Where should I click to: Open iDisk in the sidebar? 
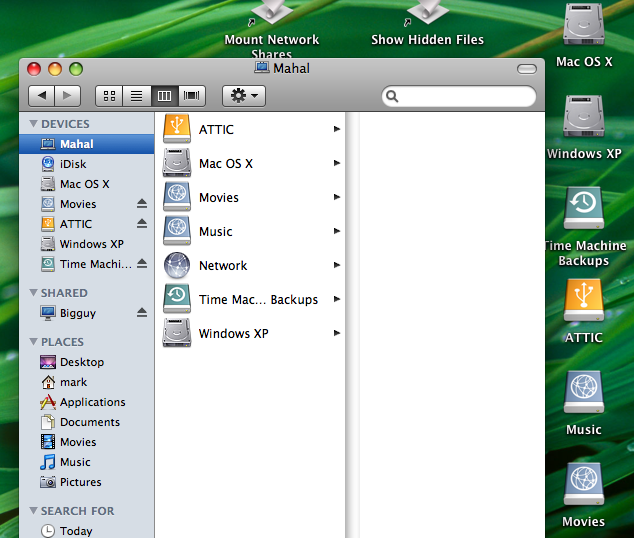(x=87, y=164)
